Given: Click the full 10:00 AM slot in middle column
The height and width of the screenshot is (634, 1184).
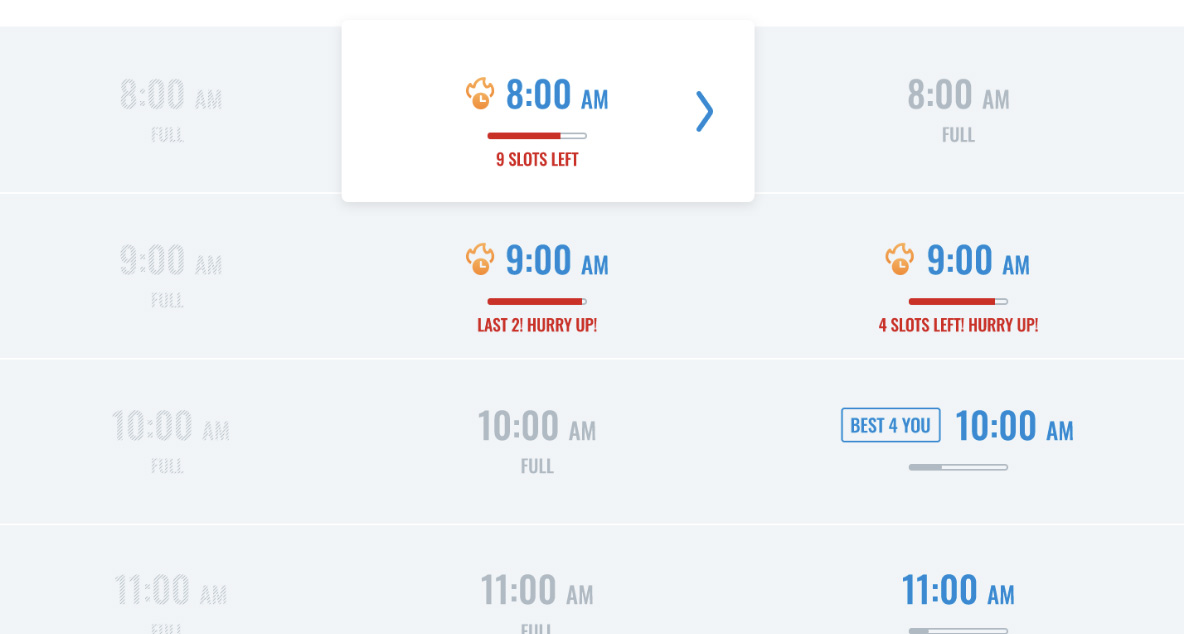Looking at the screenshot, I should click(x=537, y=442).
